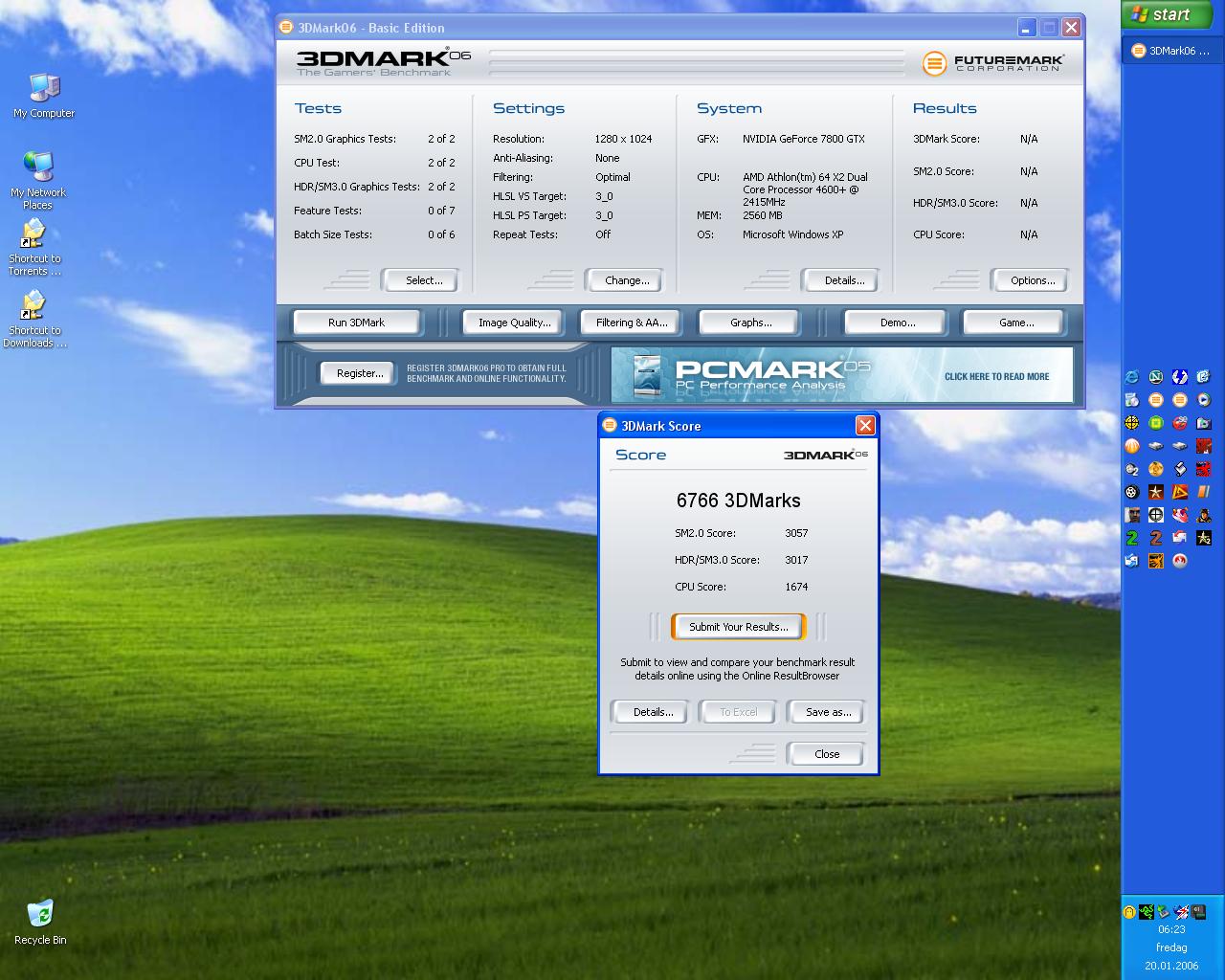Launch the soldier figure quick launch icon
1225x980 pixels.
pyautogui.click(x=1204, y=515)
